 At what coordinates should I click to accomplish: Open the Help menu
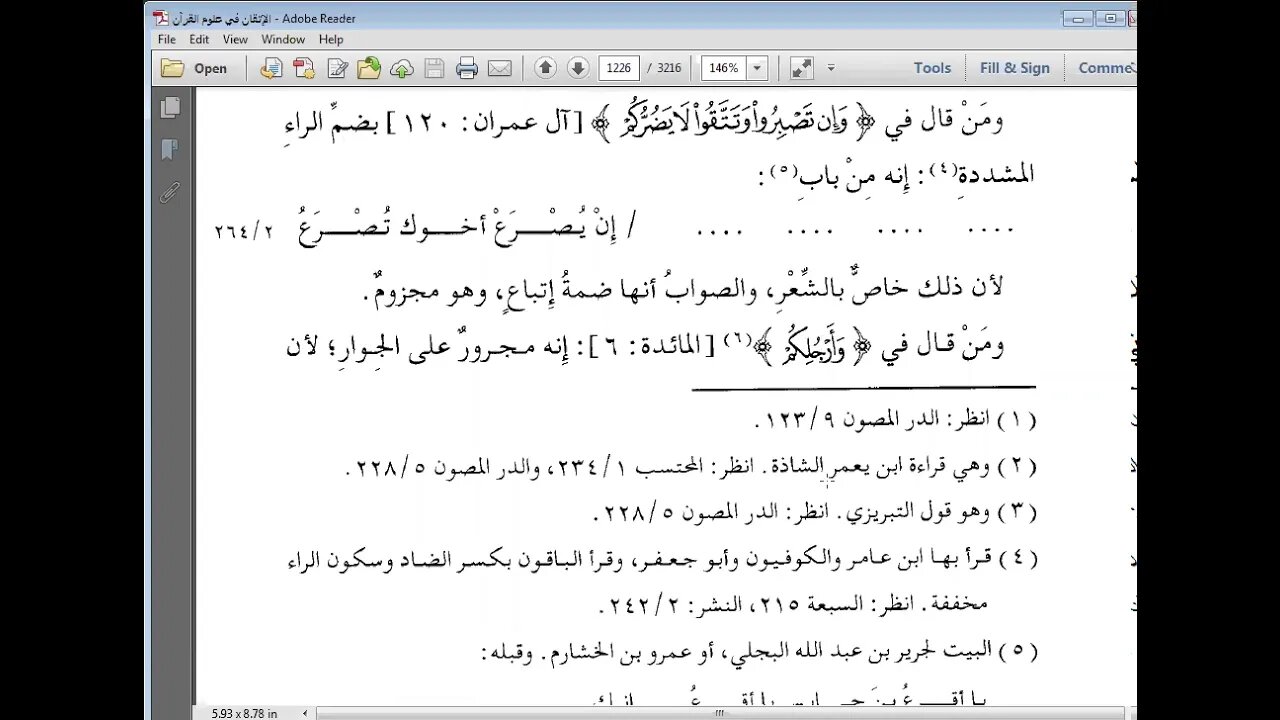331,39
